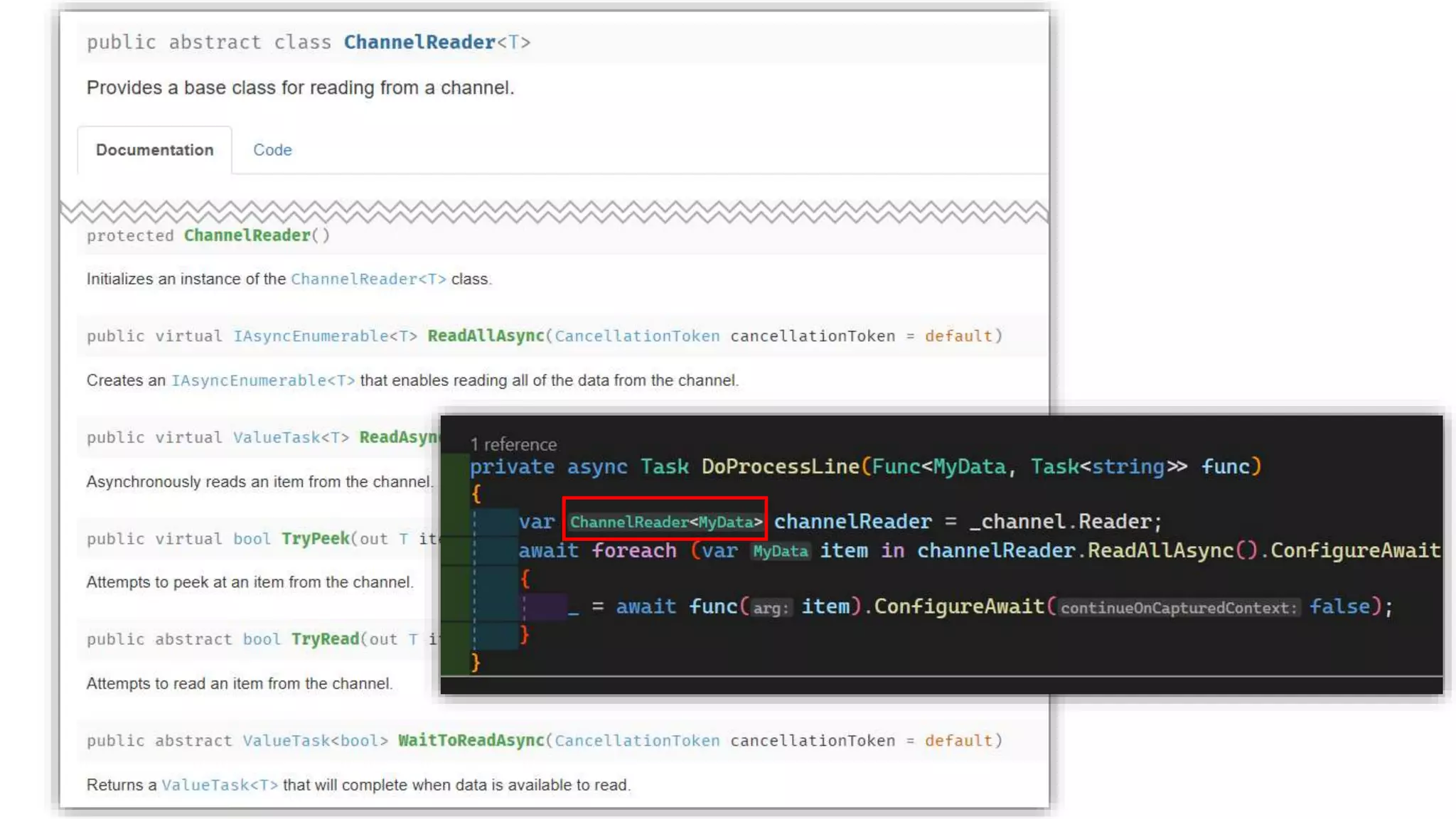Follow IAsyncEnumerable<T> link in the Creates description

(x=262, y=380)
